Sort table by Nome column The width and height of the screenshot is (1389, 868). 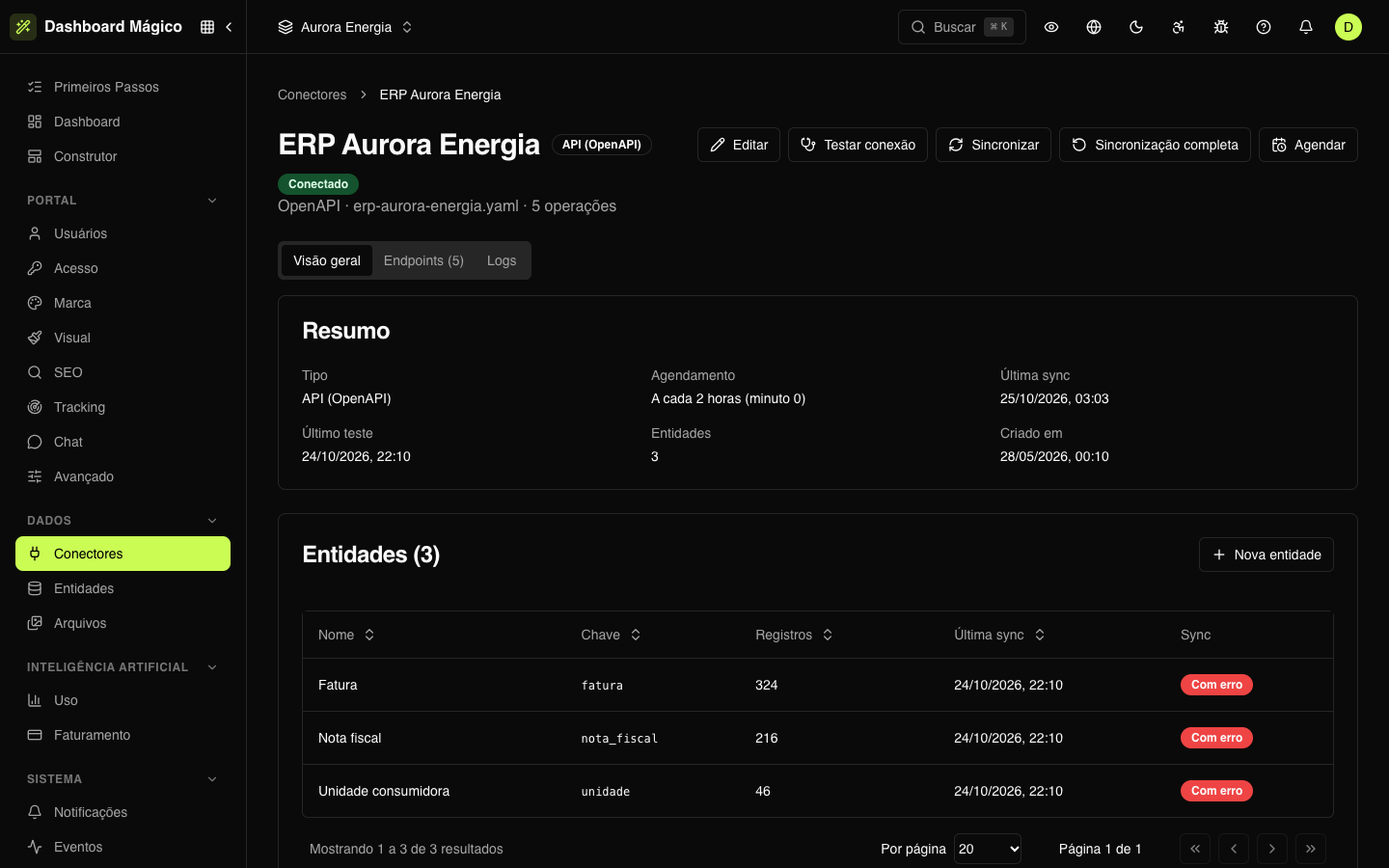click(x=346, y=635)
